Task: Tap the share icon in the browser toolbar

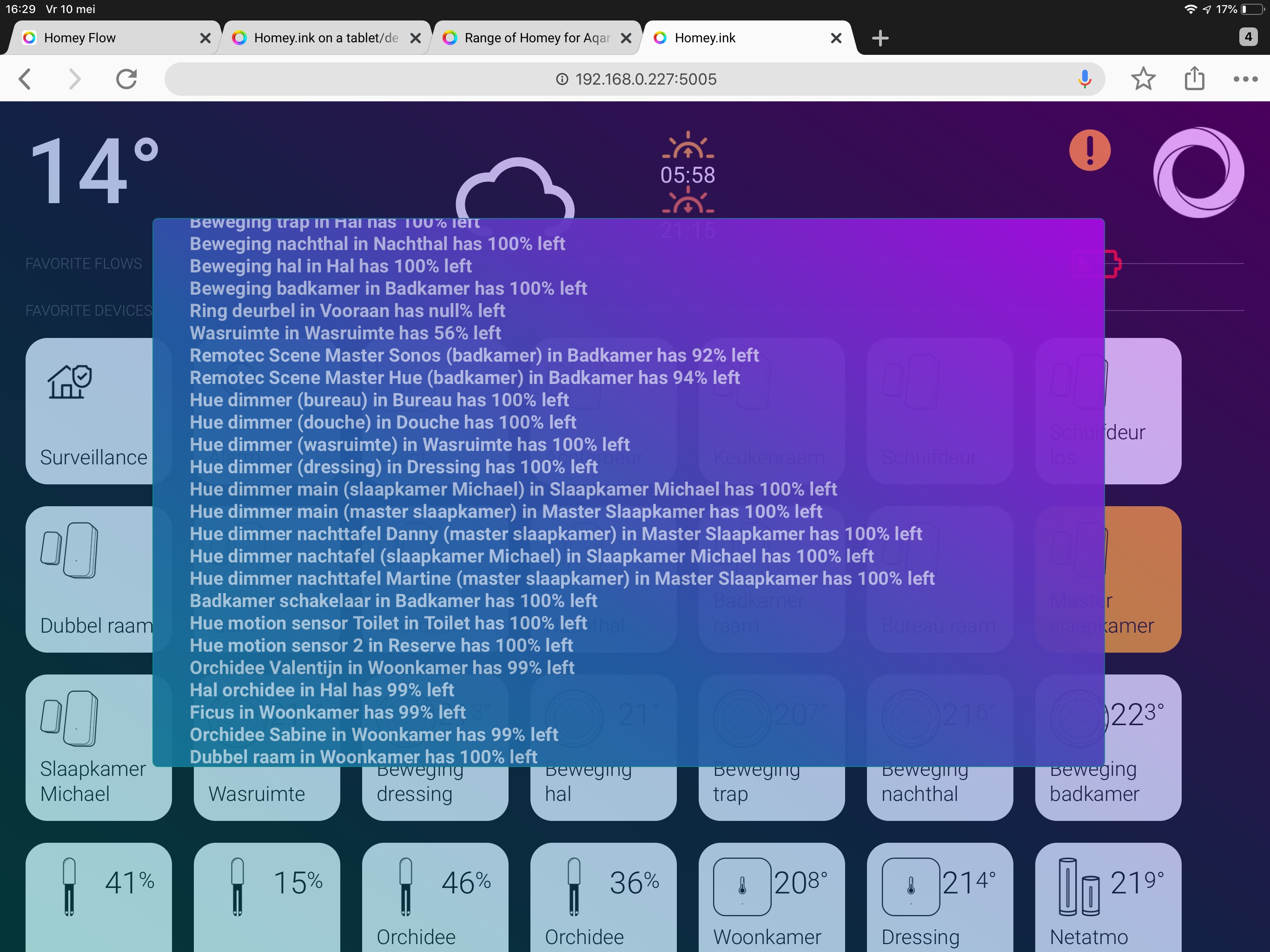Action: 1194,79
